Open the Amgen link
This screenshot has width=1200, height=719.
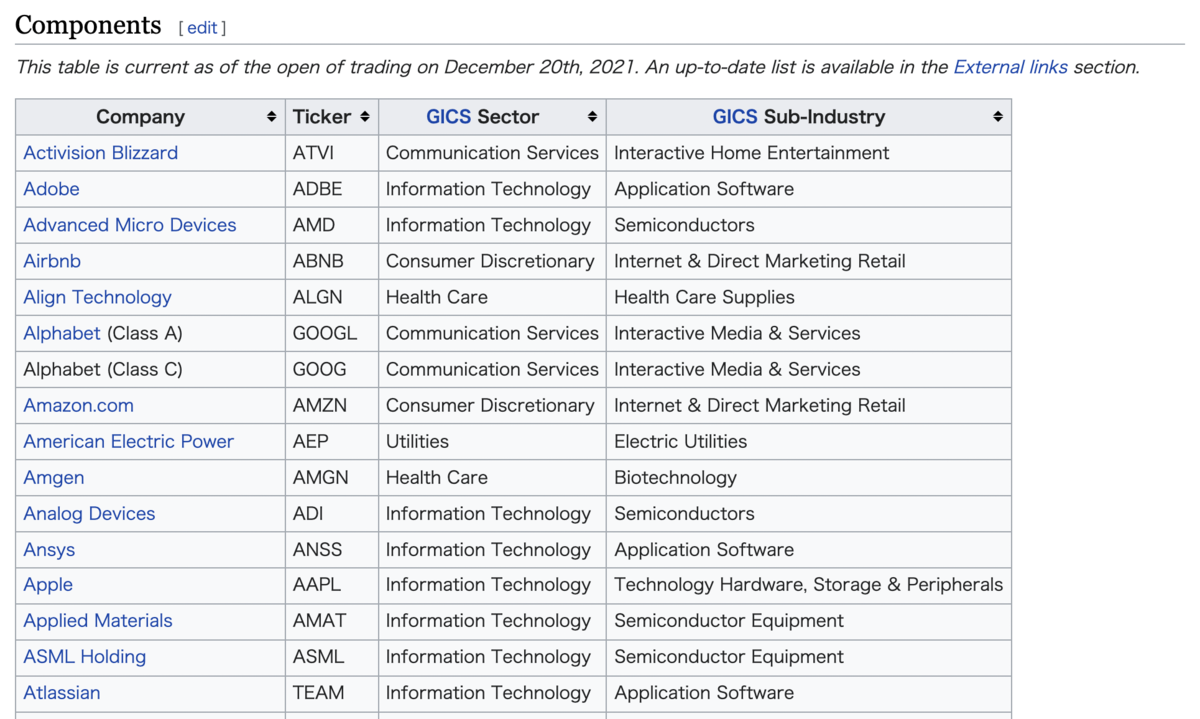[x=53, y=477]
